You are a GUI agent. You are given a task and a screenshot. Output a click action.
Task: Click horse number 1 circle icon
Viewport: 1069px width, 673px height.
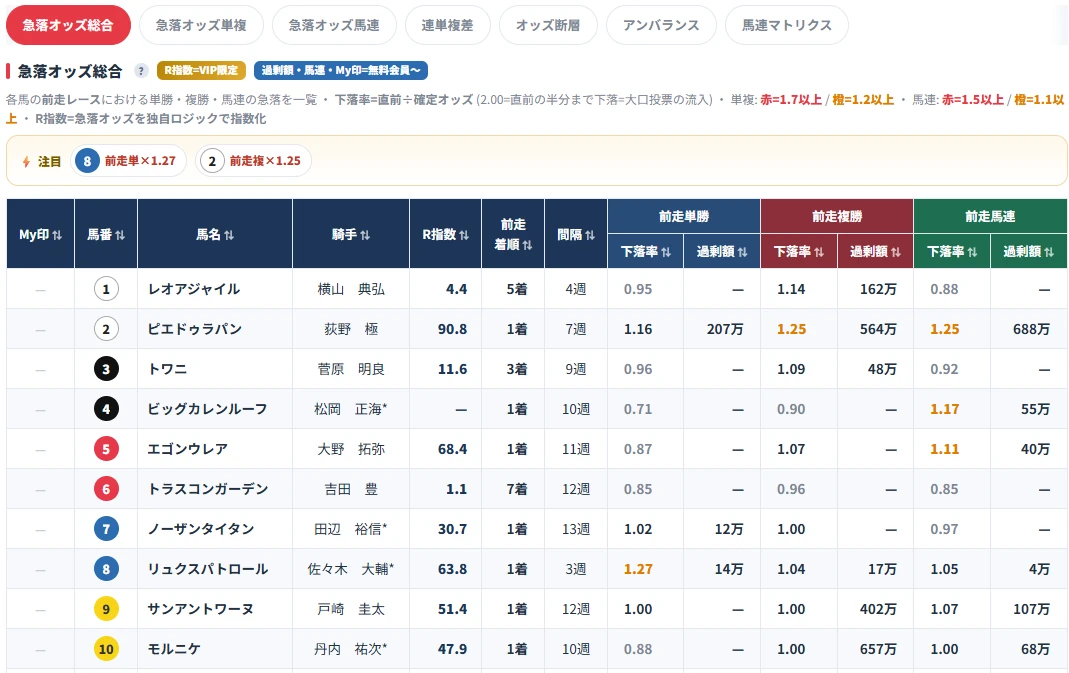click(106, 289)
